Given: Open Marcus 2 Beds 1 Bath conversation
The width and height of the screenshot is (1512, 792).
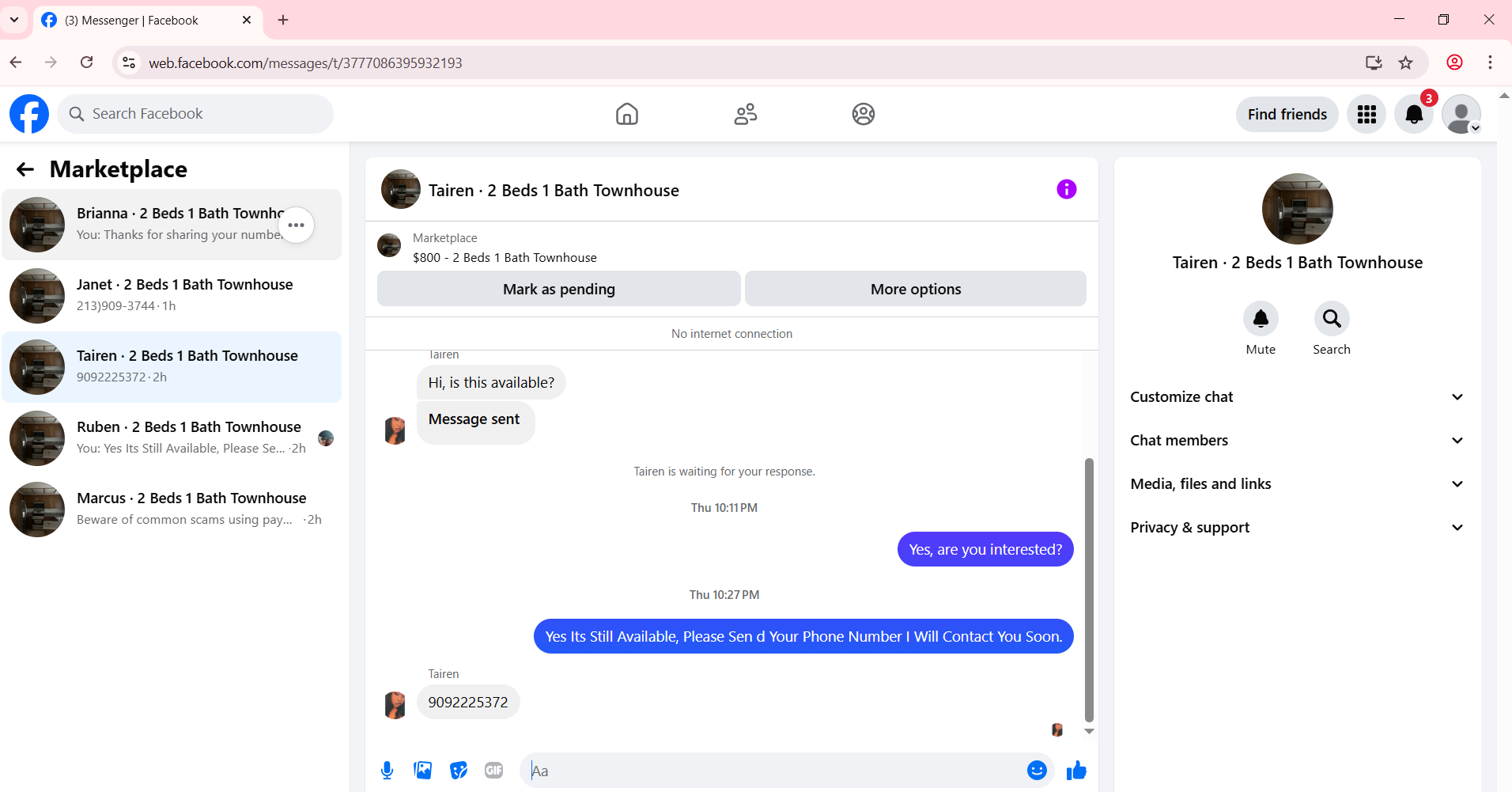Looking at the screenshot, I should (x=172, y=510).
